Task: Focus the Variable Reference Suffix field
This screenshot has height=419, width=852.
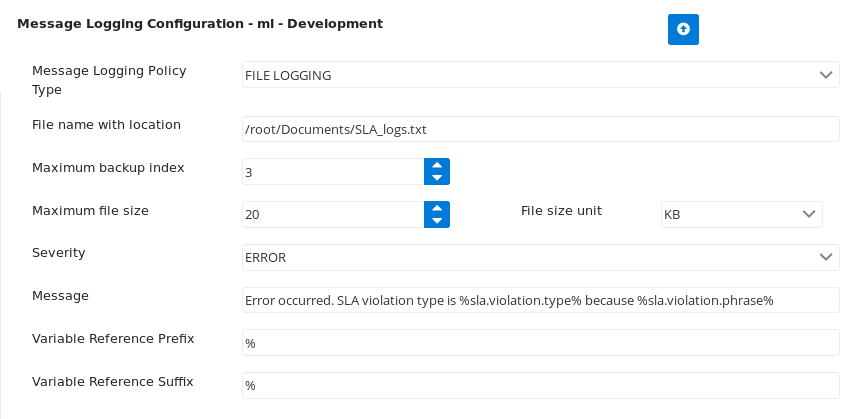Action: [x=541, y=385]
